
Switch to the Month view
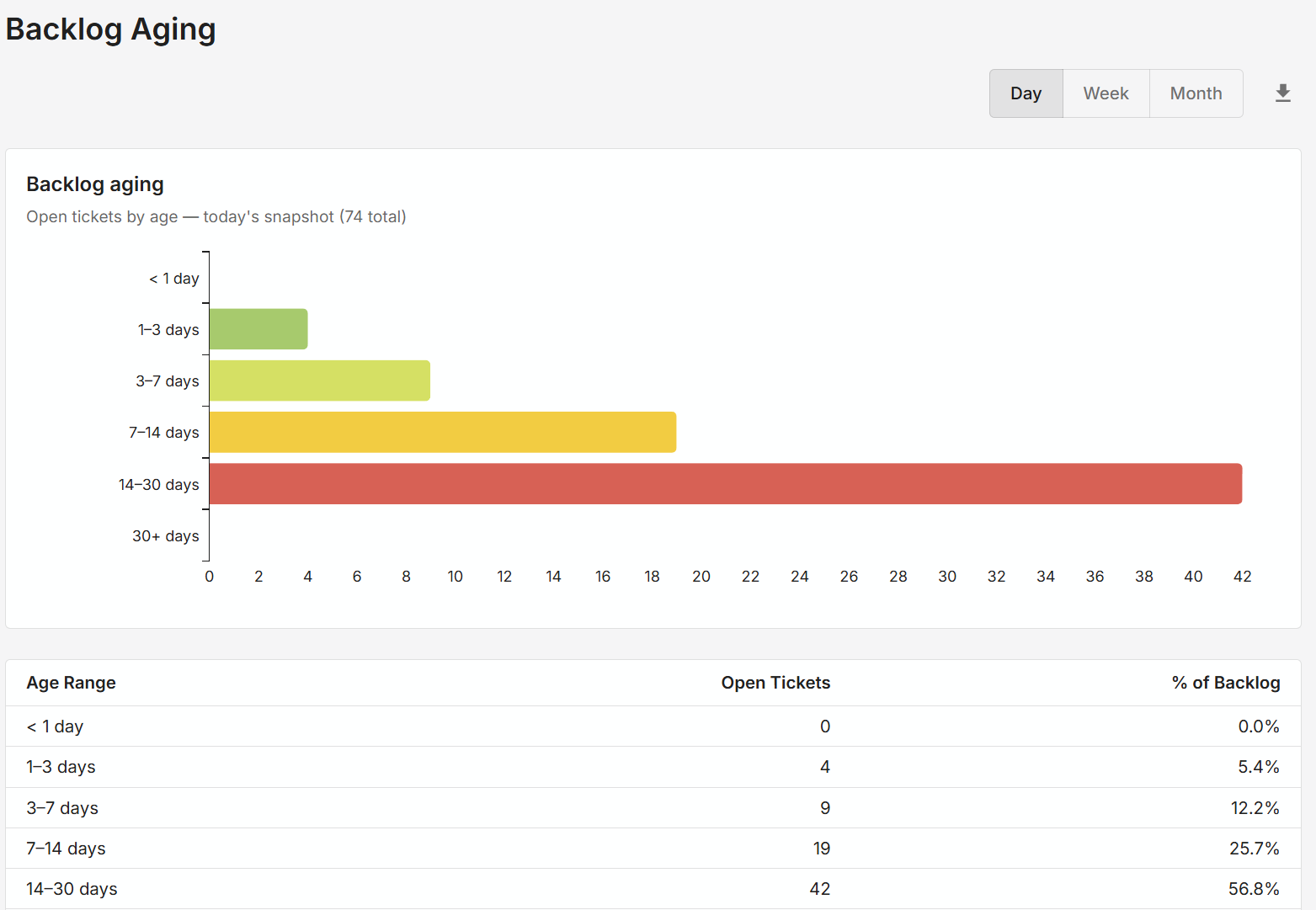point(1196,93)
